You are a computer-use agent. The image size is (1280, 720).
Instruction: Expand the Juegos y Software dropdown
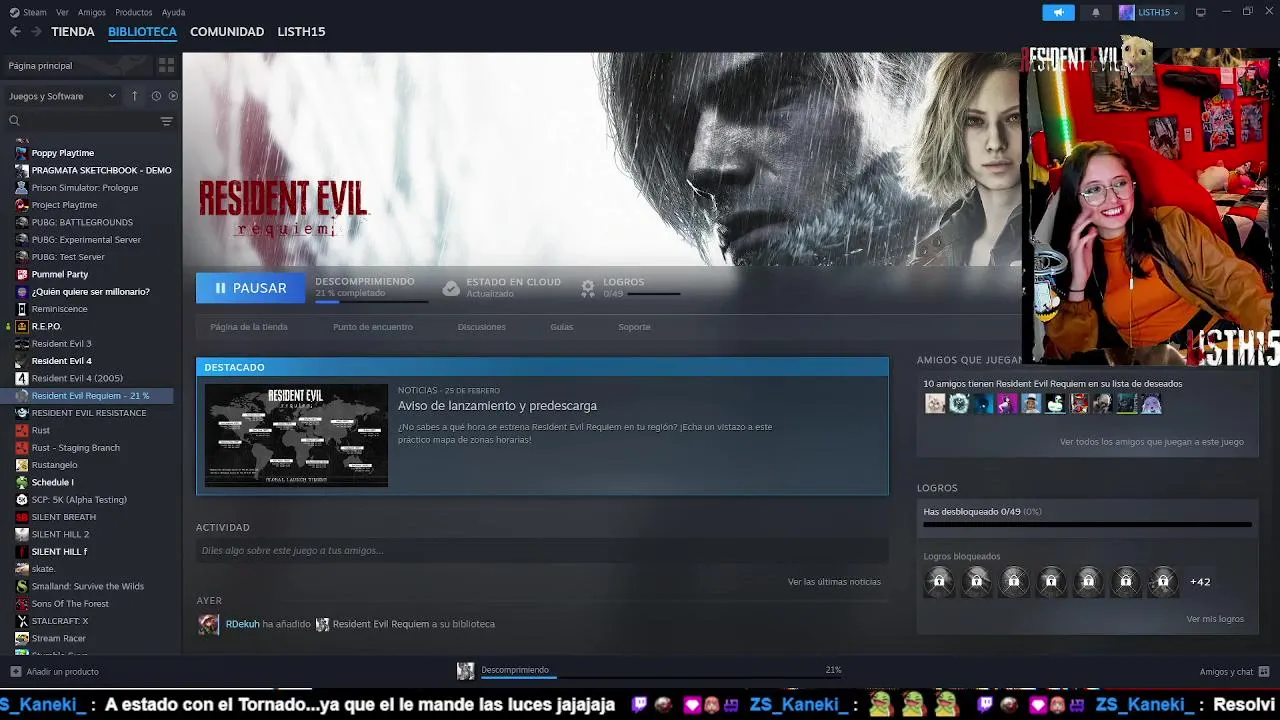[62, 96]
